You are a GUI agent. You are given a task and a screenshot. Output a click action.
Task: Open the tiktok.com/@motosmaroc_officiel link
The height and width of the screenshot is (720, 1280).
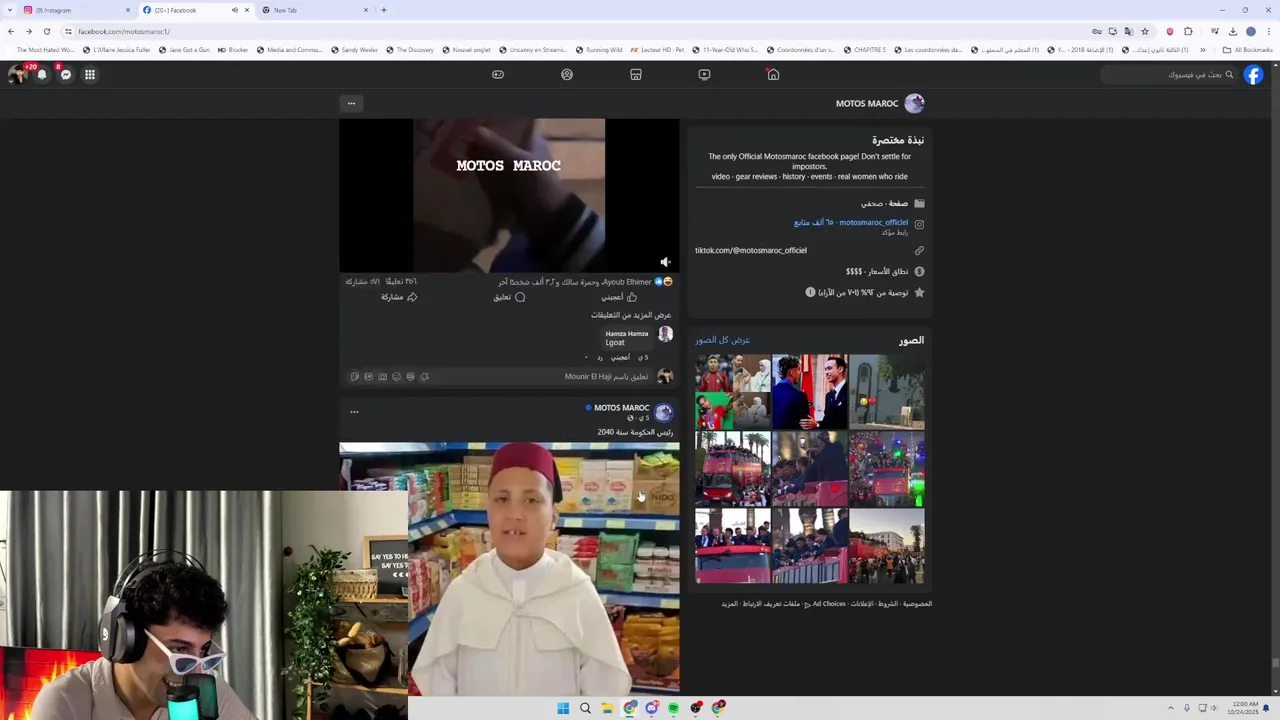point(751,250)
